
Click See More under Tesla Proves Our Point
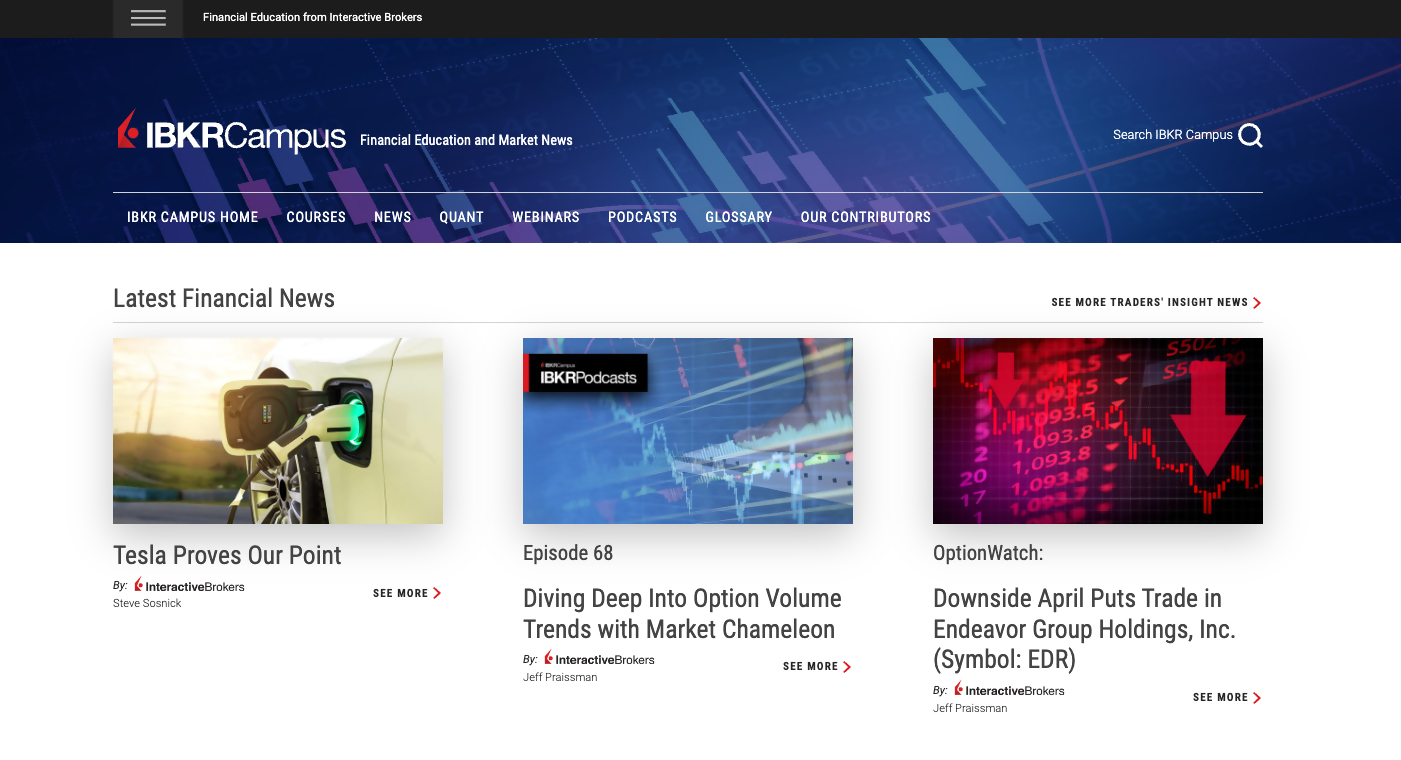click(x=407, y=593)
